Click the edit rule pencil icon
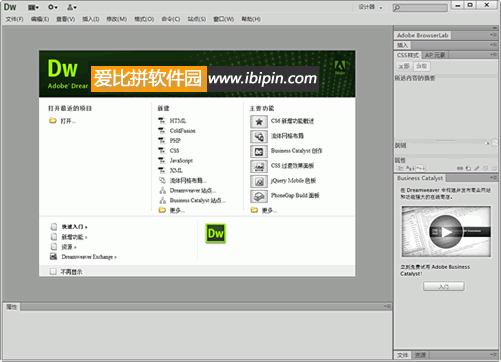This screenshot has height=362, width=501. [x=477, y=168]
